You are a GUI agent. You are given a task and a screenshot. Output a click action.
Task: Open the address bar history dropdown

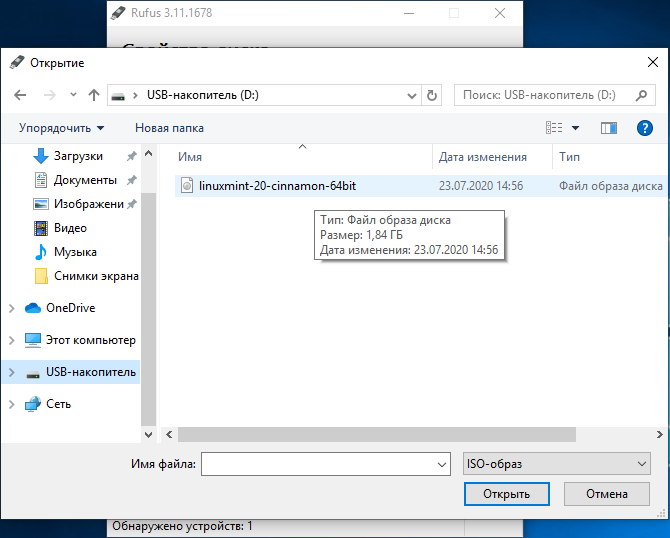click(412, 96)
